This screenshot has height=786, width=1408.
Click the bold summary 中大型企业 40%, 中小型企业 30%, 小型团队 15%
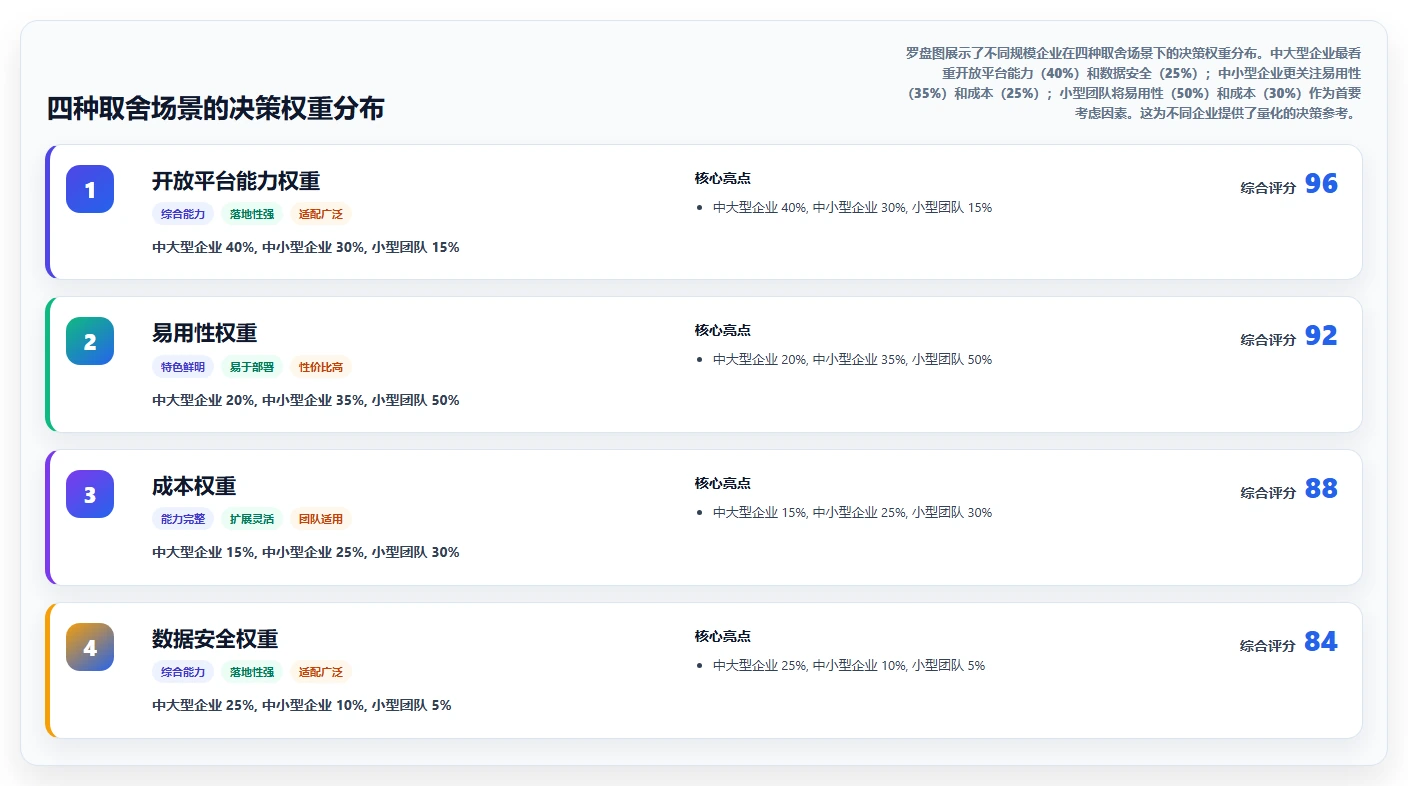(306, 247)
